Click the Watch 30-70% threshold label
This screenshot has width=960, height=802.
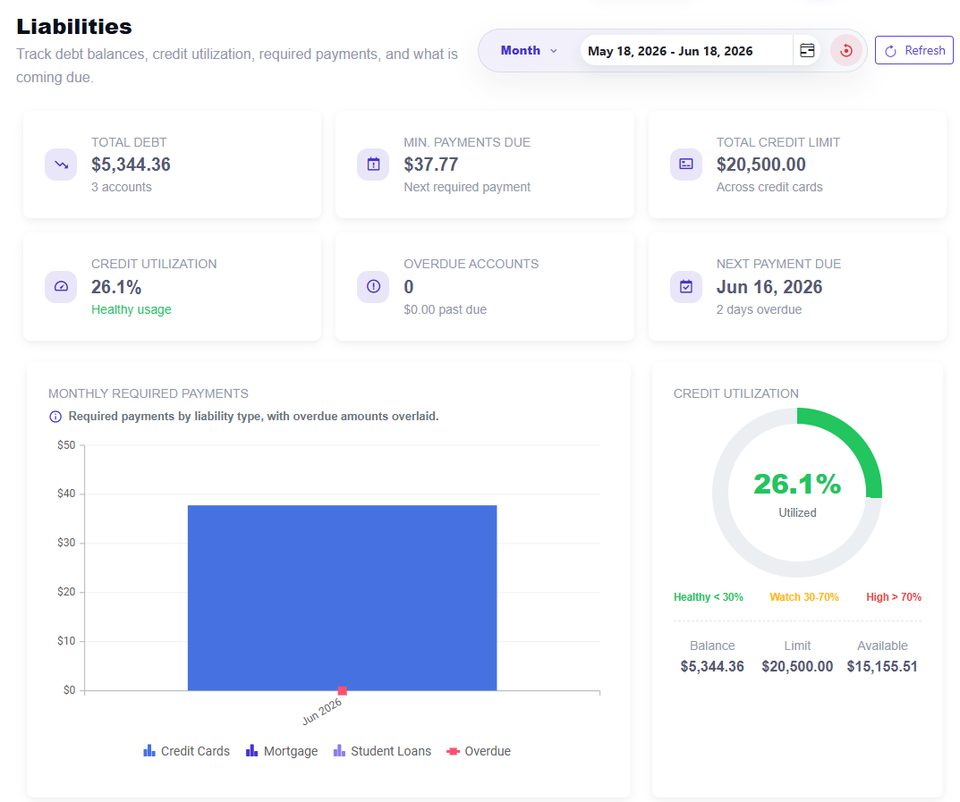[x=804, y=597]
